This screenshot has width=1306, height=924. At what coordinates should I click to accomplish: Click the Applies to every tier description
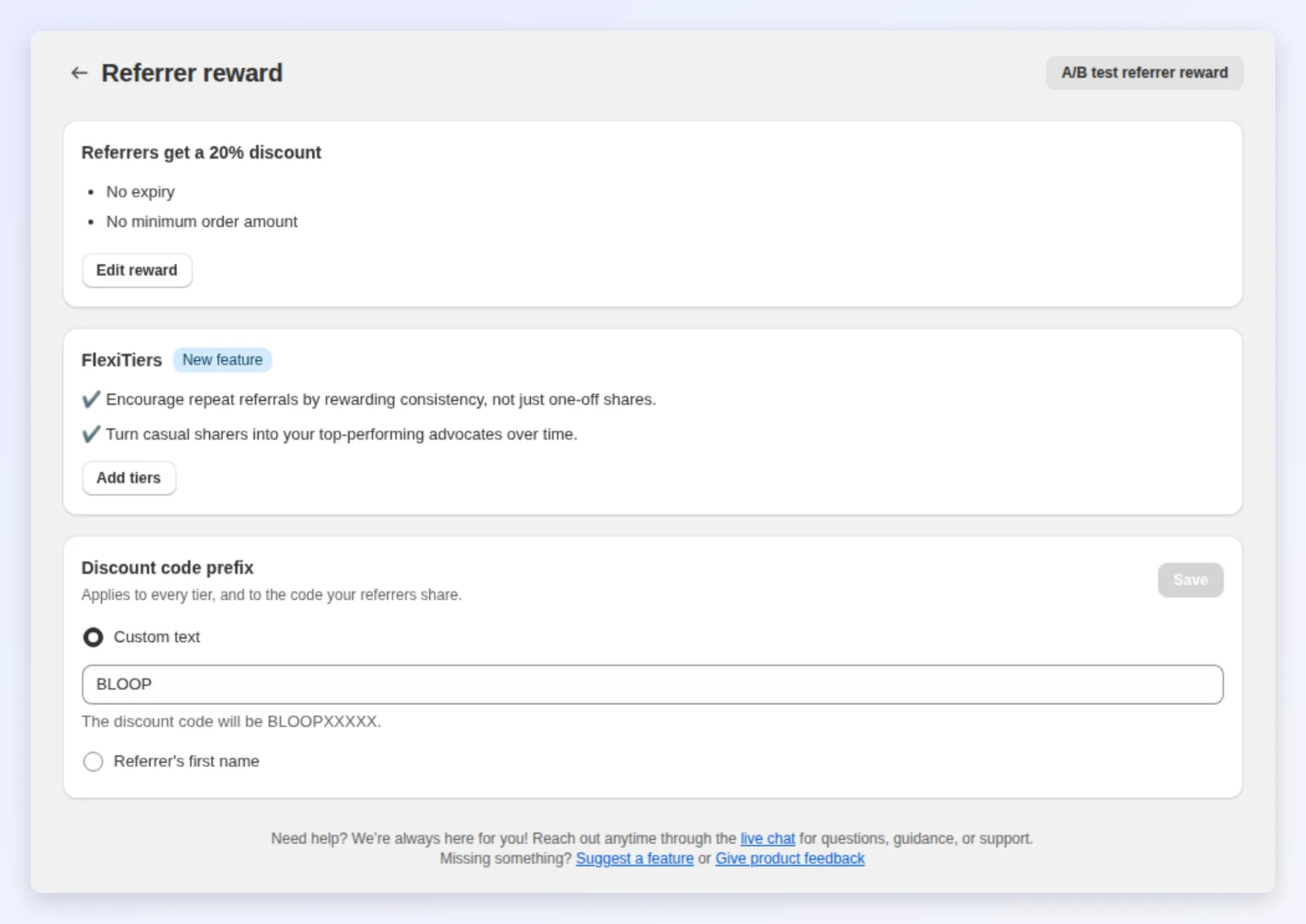[271, 594]
